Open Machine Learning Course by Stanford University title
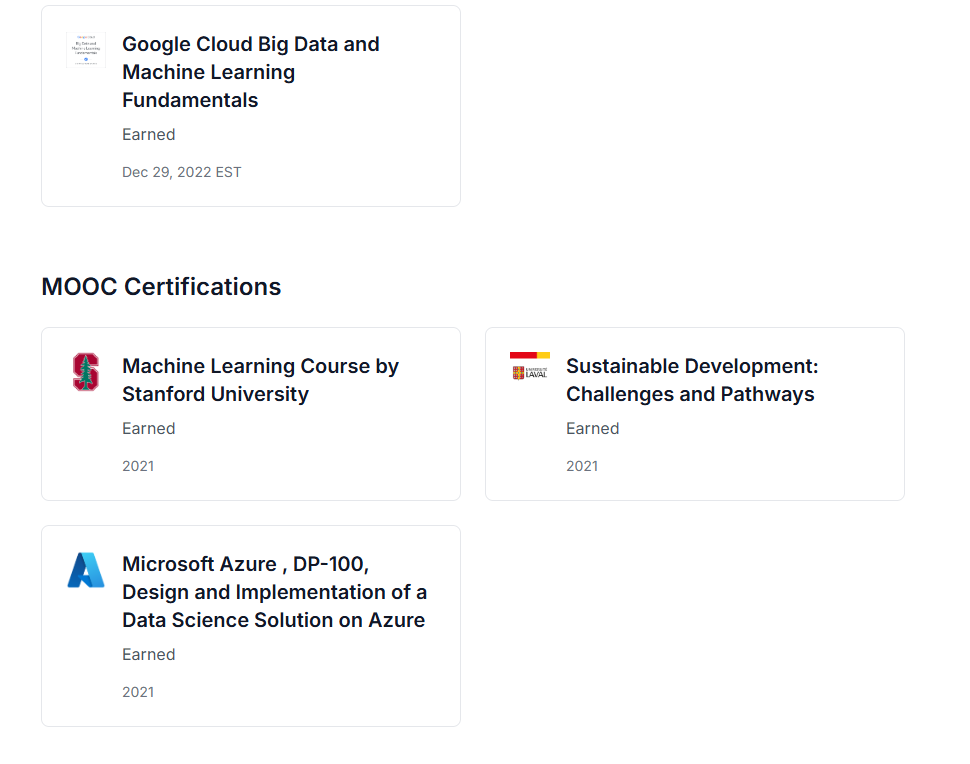970x764 pixels. pos(260,380)
